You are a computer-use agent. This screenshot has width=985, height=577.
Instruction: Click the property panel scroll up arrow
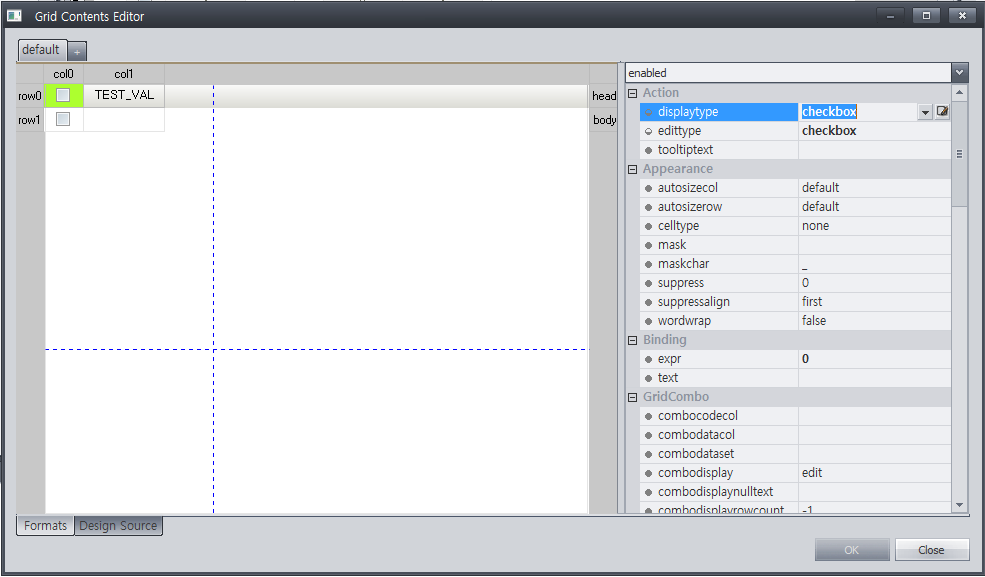959,93
